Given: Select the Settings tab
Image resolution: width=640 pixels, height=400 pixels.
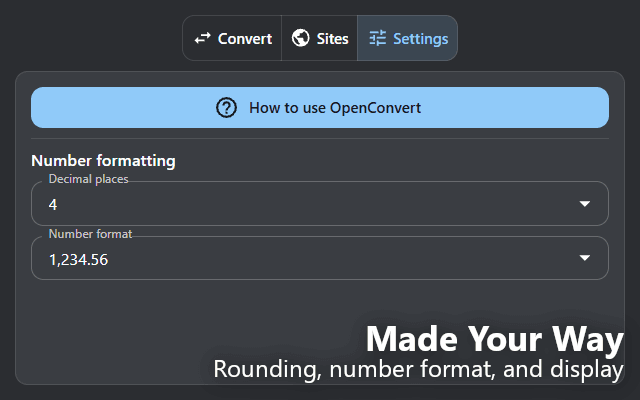Looking at the screenshot, I should [x=407, y=38].
